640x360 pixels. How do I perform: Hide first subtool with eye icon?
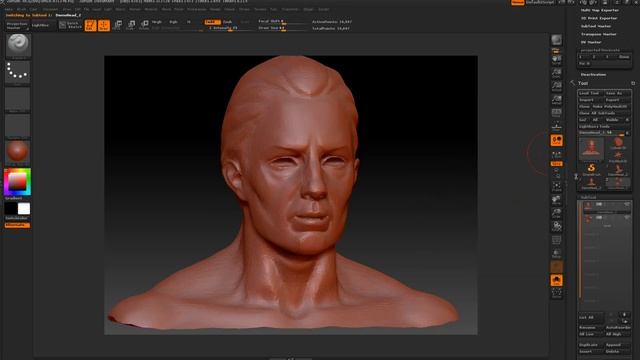[x=627, y=204]
